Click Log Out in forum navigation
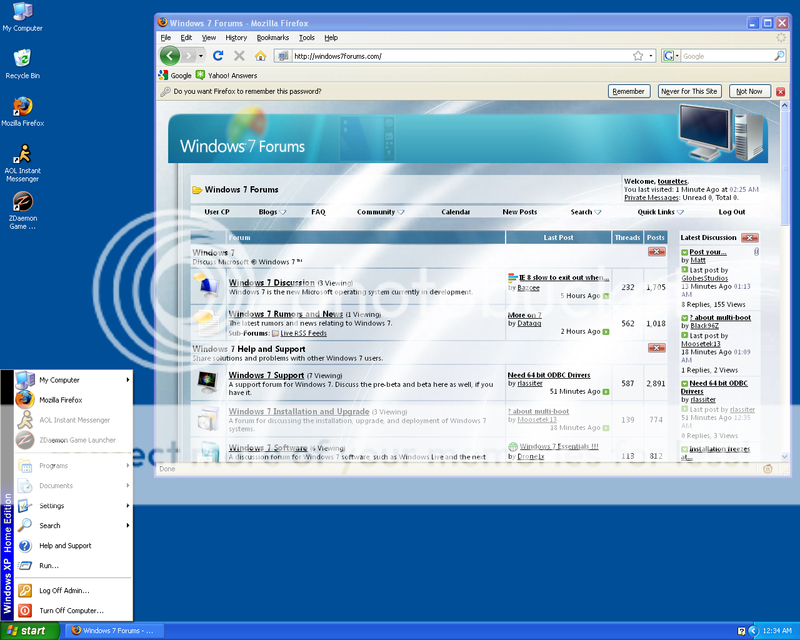Image resolution: width=800 pixels, height=640 pixels. coord(732,212)
